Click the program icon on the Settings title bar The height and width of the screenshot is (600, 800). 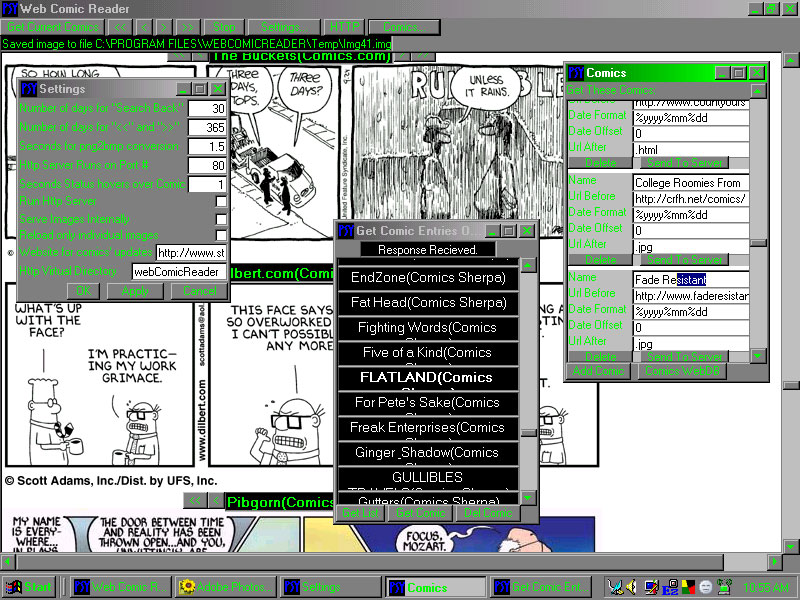click(x=28, y=87)
